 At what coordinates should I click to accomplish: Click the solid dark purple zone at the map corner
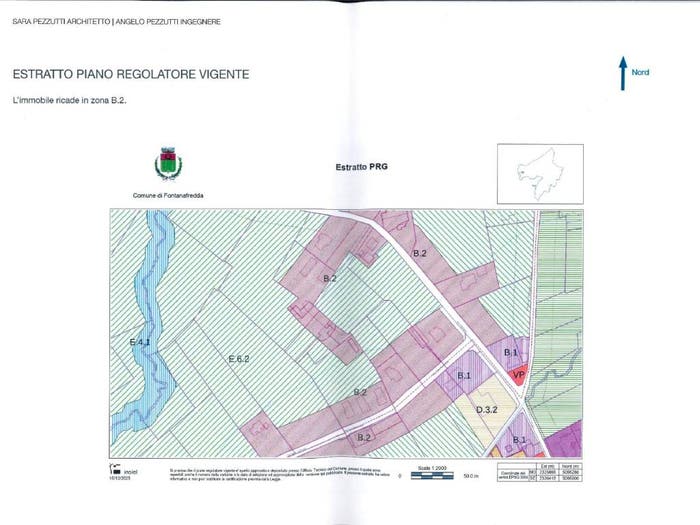tap(565, 438)
